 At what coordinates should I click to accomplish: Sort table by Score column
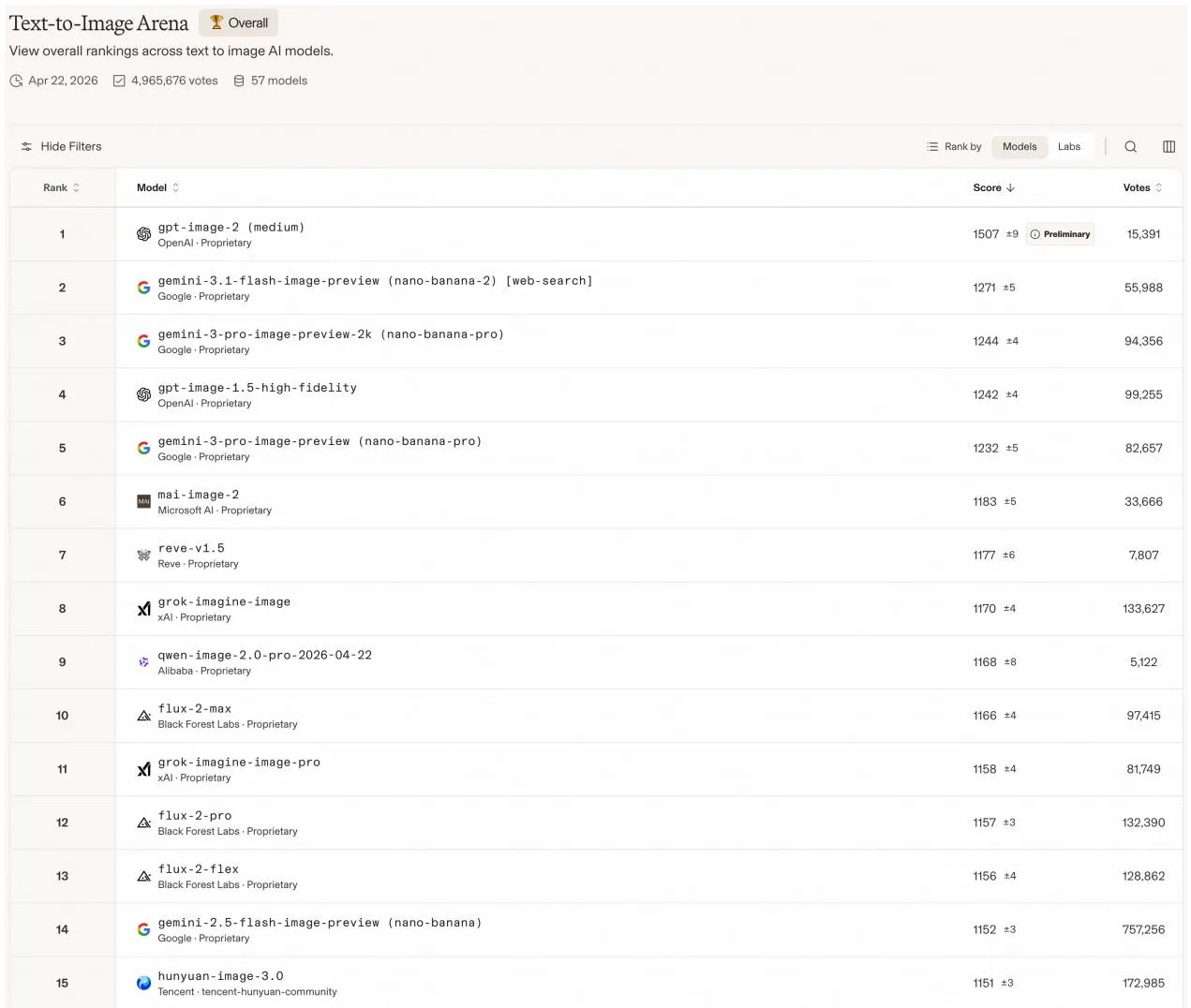(993, 187)
